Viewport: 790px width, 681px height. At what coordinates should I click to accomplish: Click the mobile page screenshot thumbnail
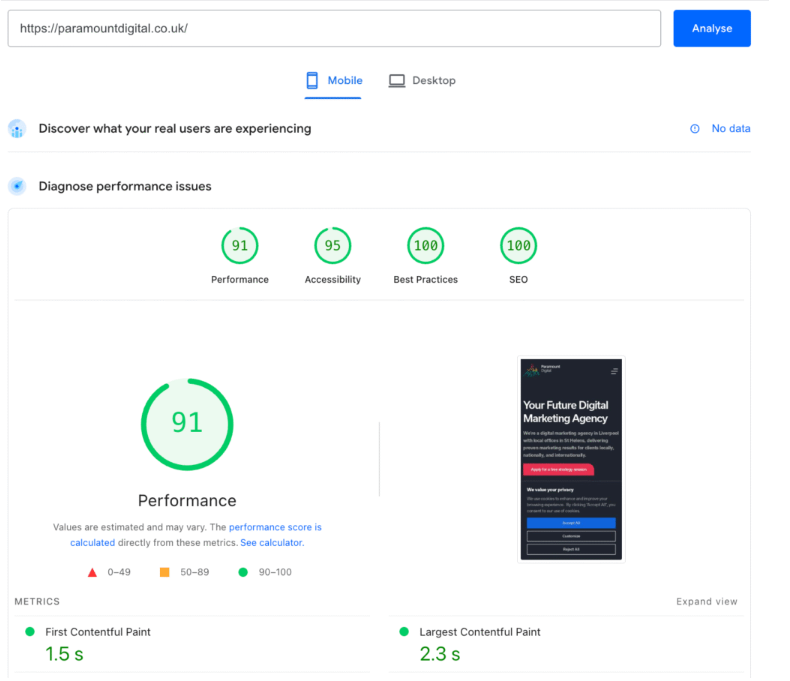[x=571, y=459]
